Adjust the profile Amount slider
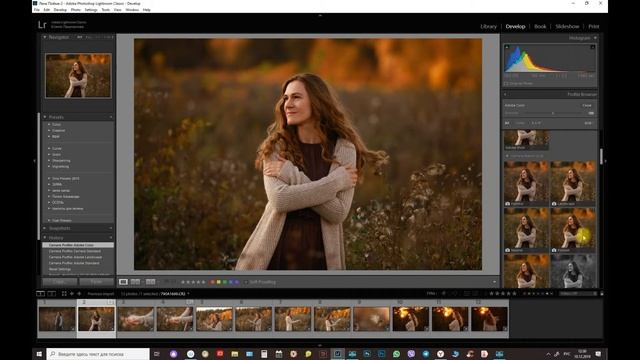The image size is (640, 360). [553, 113]
